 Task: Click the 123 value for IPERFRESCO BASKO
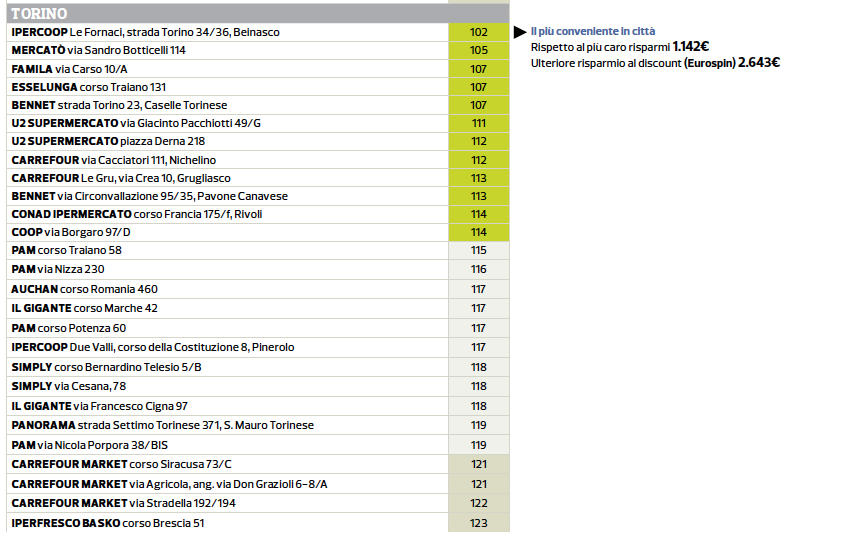(478, 522)
